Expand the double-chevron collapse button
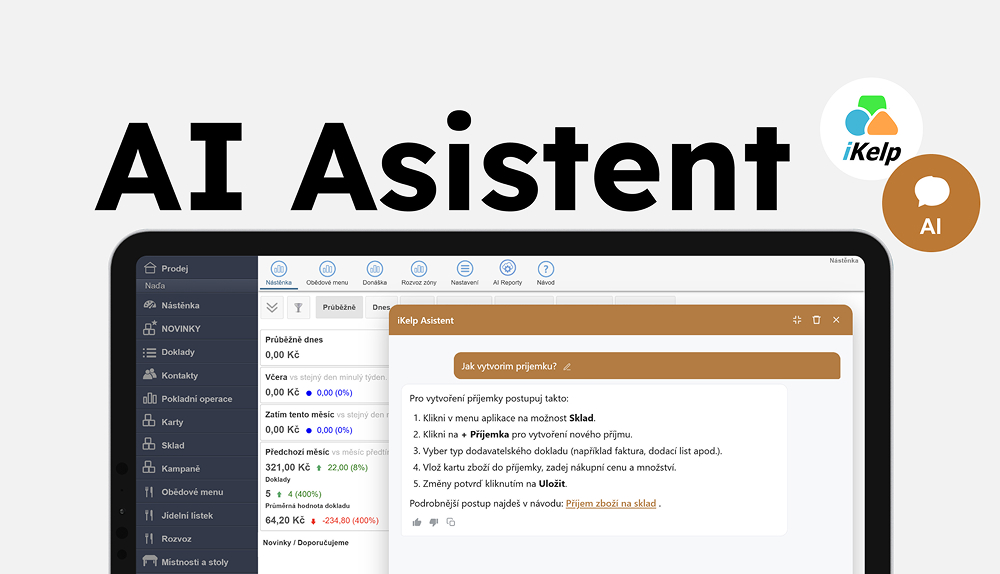This screenshot has height=574, width=1000. (x=272, y=307)
